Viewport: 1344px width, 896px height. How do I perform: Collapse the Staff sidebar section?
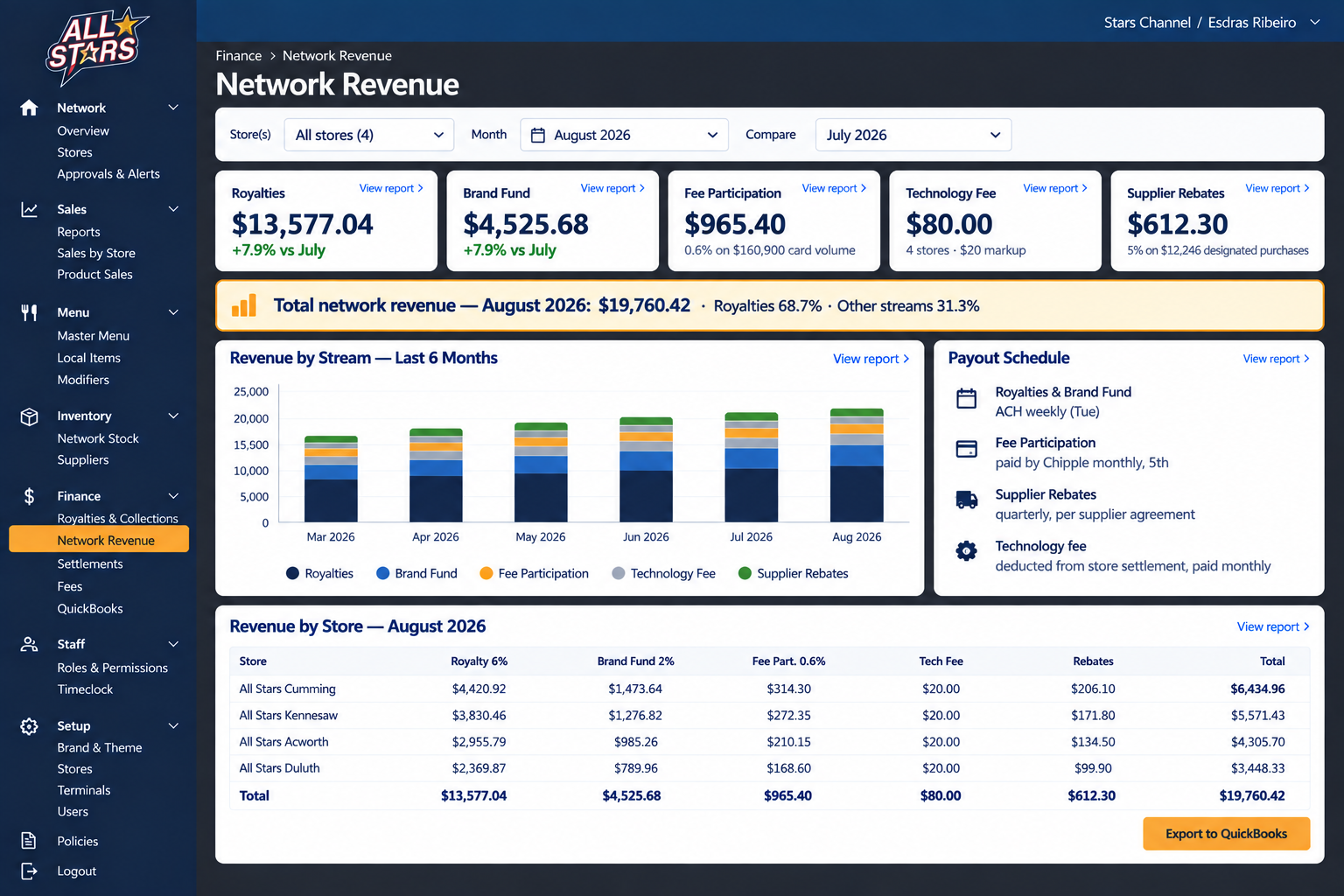173,644
